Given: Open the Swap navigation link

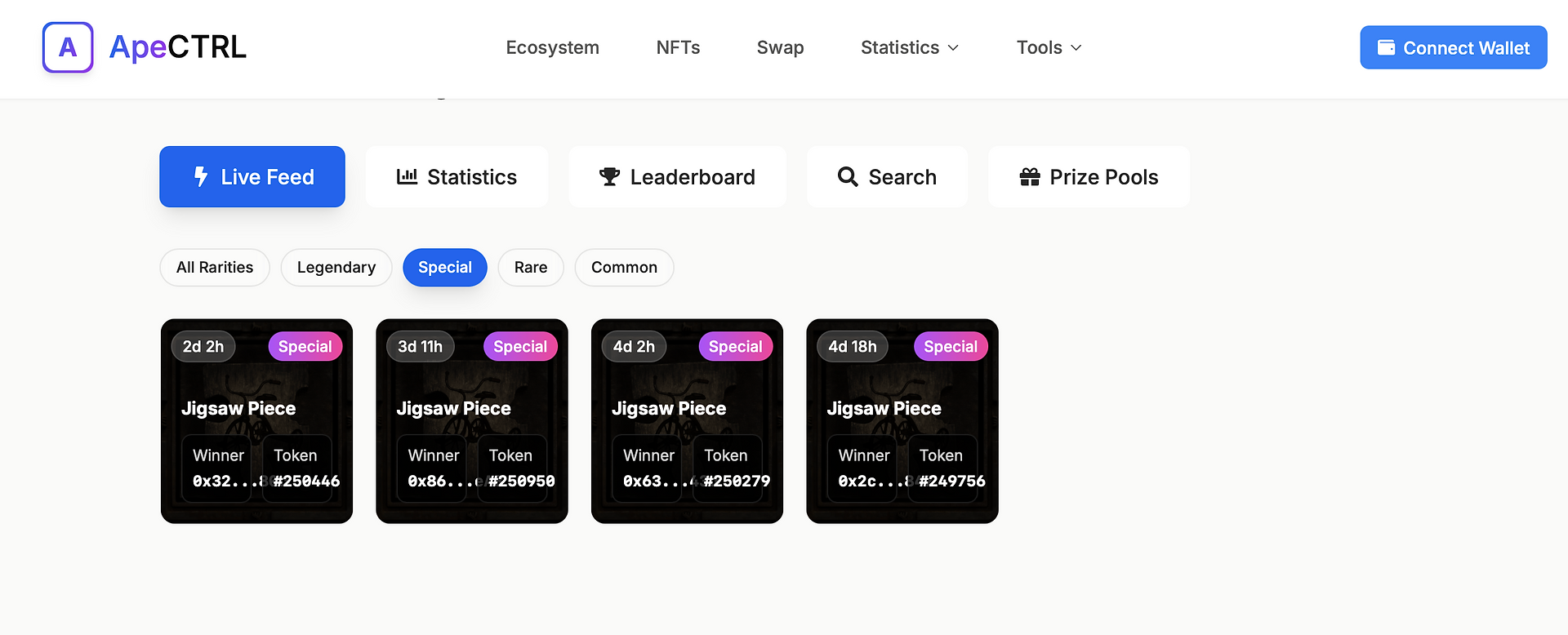Looking at the screenshot, I should (781, 47).
